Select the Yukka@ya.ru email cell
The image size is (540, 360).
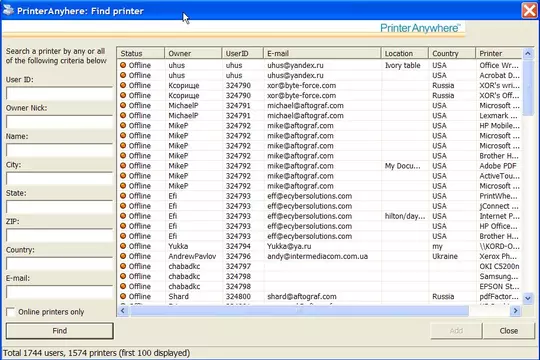(x=289, y=246)
